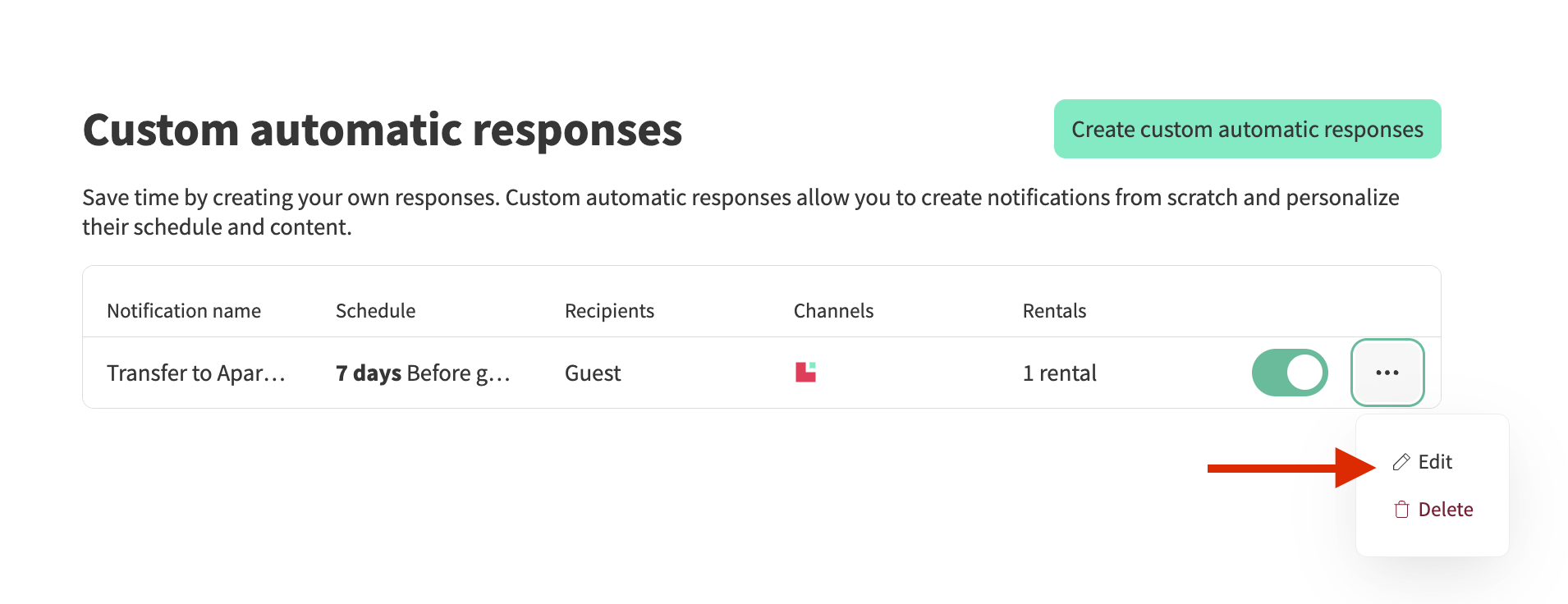Click the 1 rental cell
The image size is (1568, 604).
tap(1059, 373)
